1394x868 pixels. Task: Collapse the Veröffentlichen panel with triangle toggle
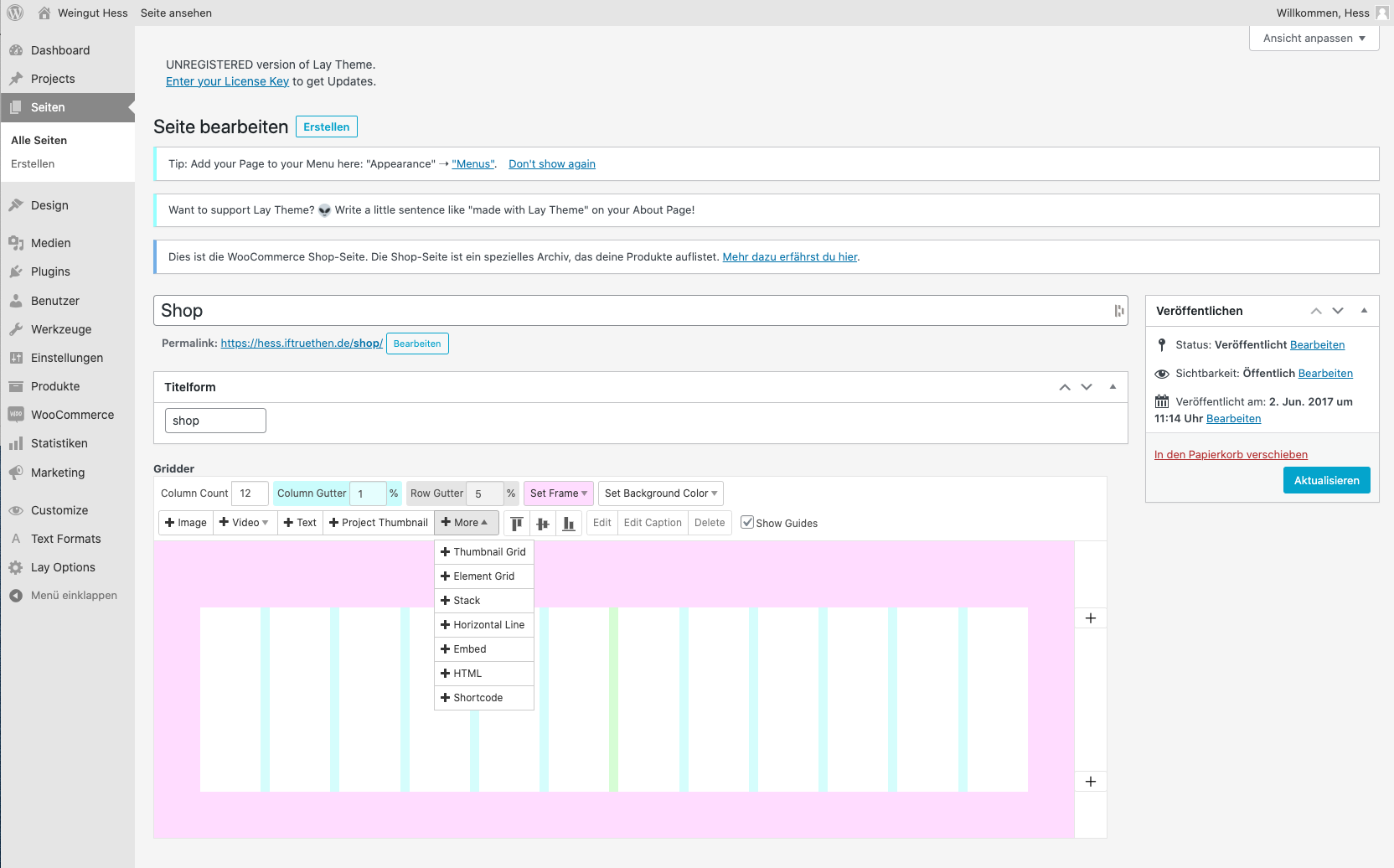(x=1364, y=311)
